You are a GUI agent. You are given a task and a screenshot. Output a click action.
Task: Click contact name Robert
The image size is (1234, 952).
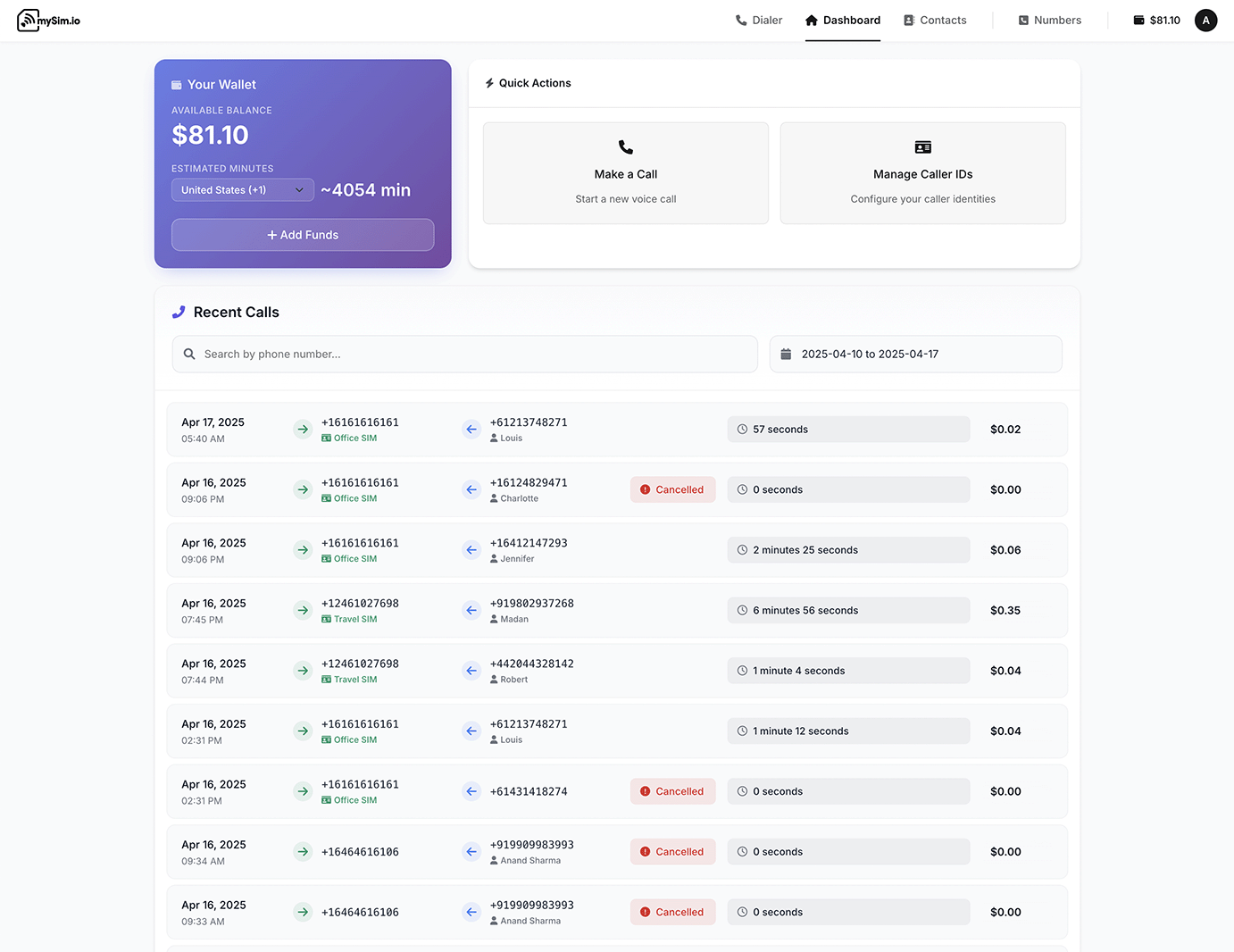(x=513, y=680)
